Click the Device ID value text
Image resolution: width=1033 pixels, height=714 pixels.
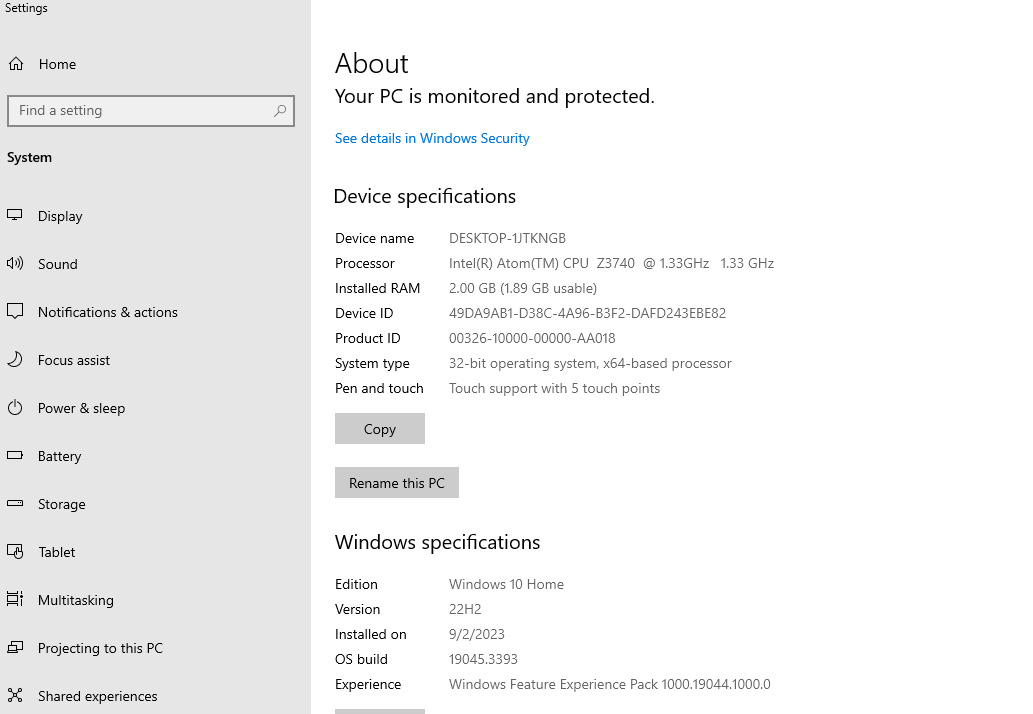tap(587, 313)
